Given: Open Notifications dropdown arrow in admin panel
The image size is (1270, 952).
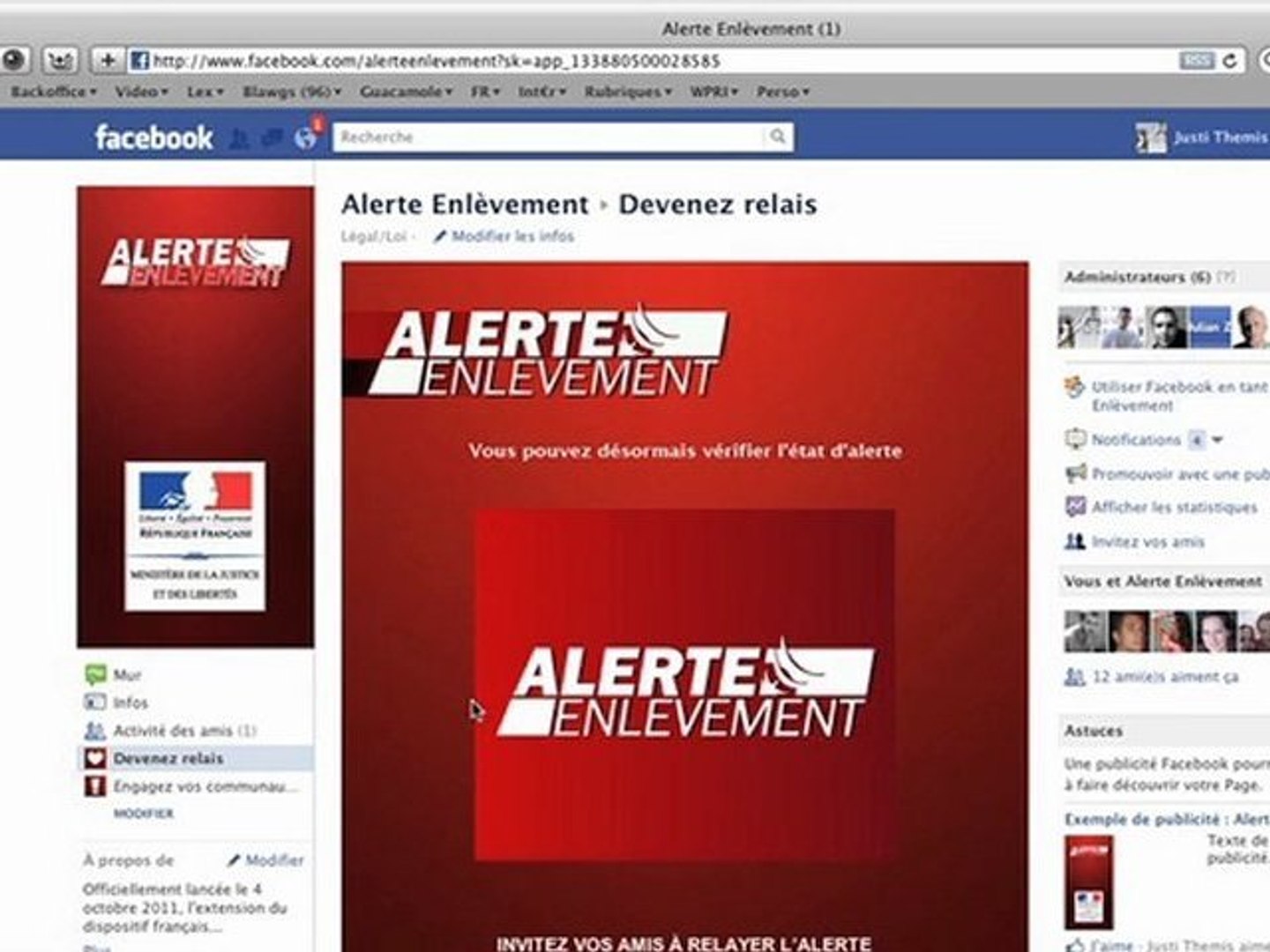Looking at the screenshot, I should tap(1218, 440).
